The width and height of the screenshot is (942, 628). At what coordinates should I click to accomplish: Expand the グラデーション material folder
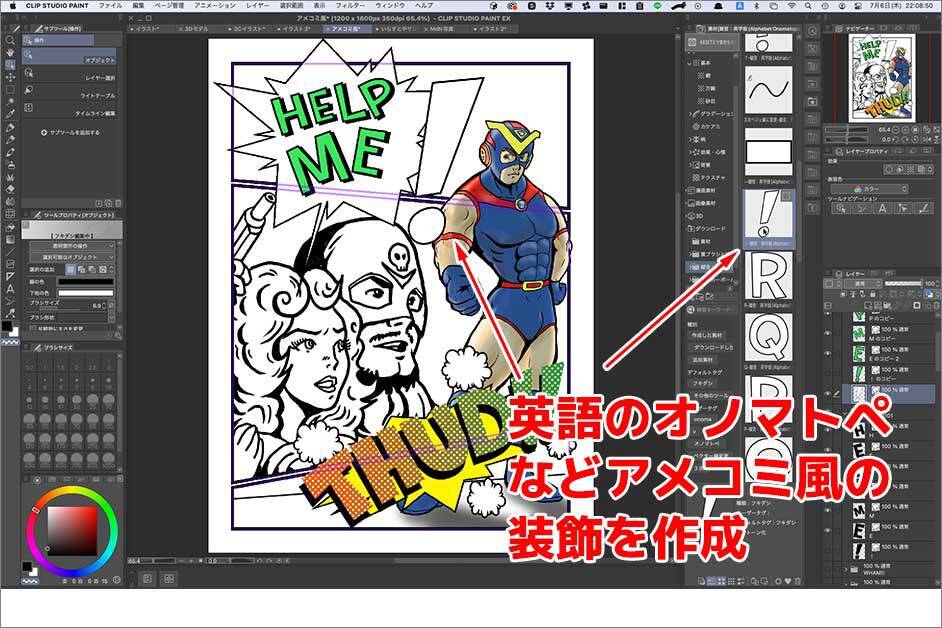tap(692, 114)
